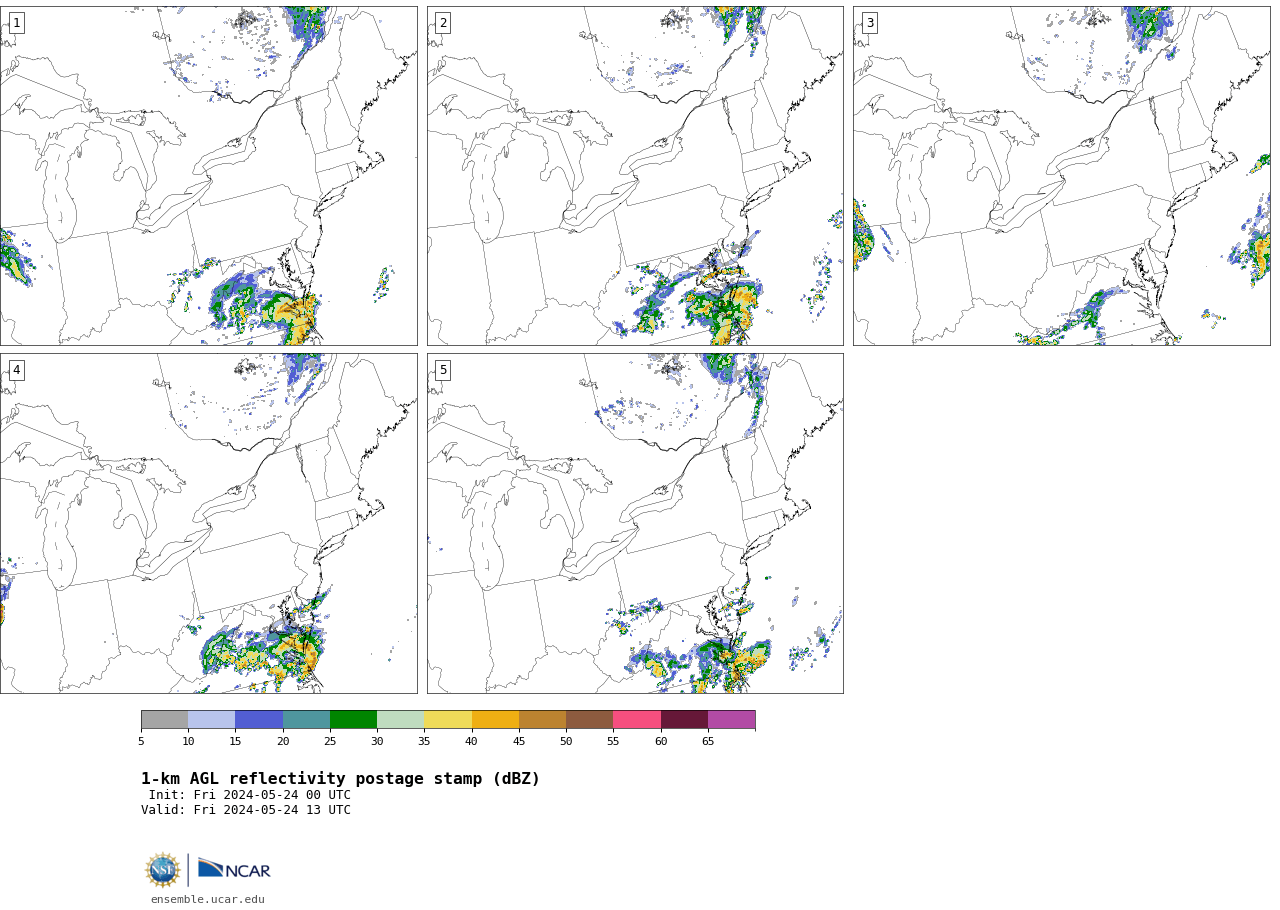Click the ensemble.ucar.edu text
1280x910 pixels.
[x=208, y=899]
